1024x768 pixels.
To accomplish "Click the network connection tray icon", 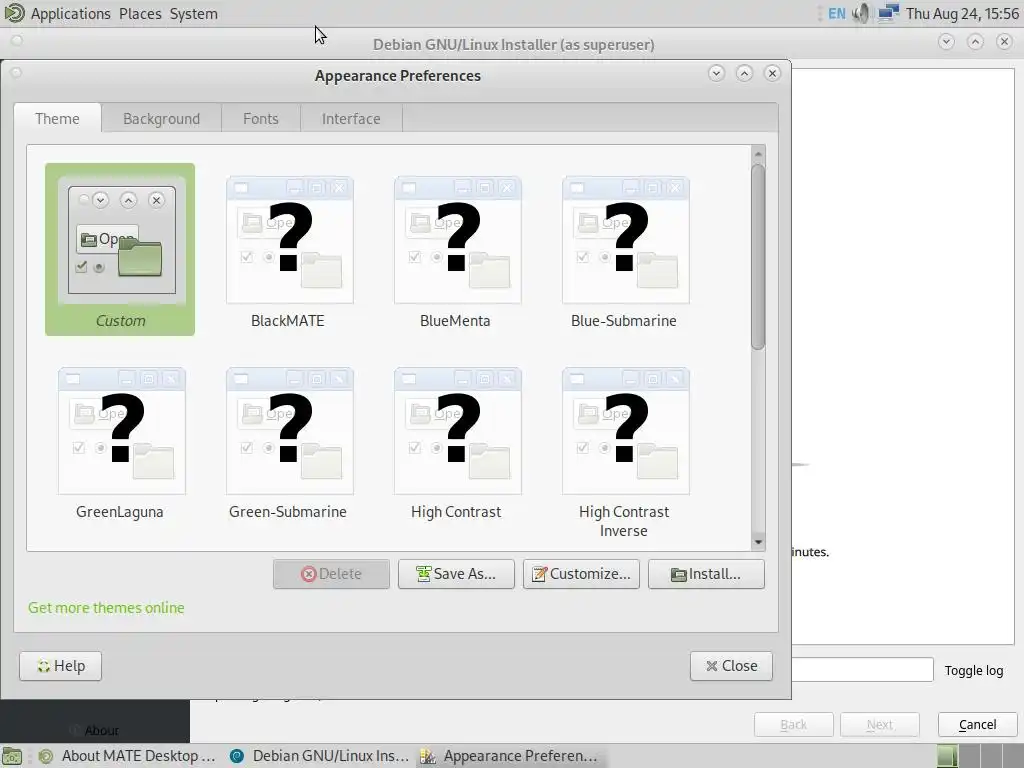I will [888, 14].
